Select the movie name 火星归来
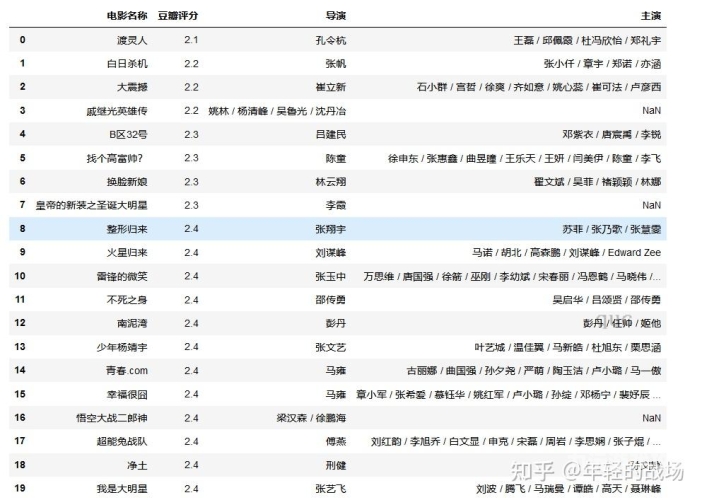This screenshot has width=702, height=500. 127,253
